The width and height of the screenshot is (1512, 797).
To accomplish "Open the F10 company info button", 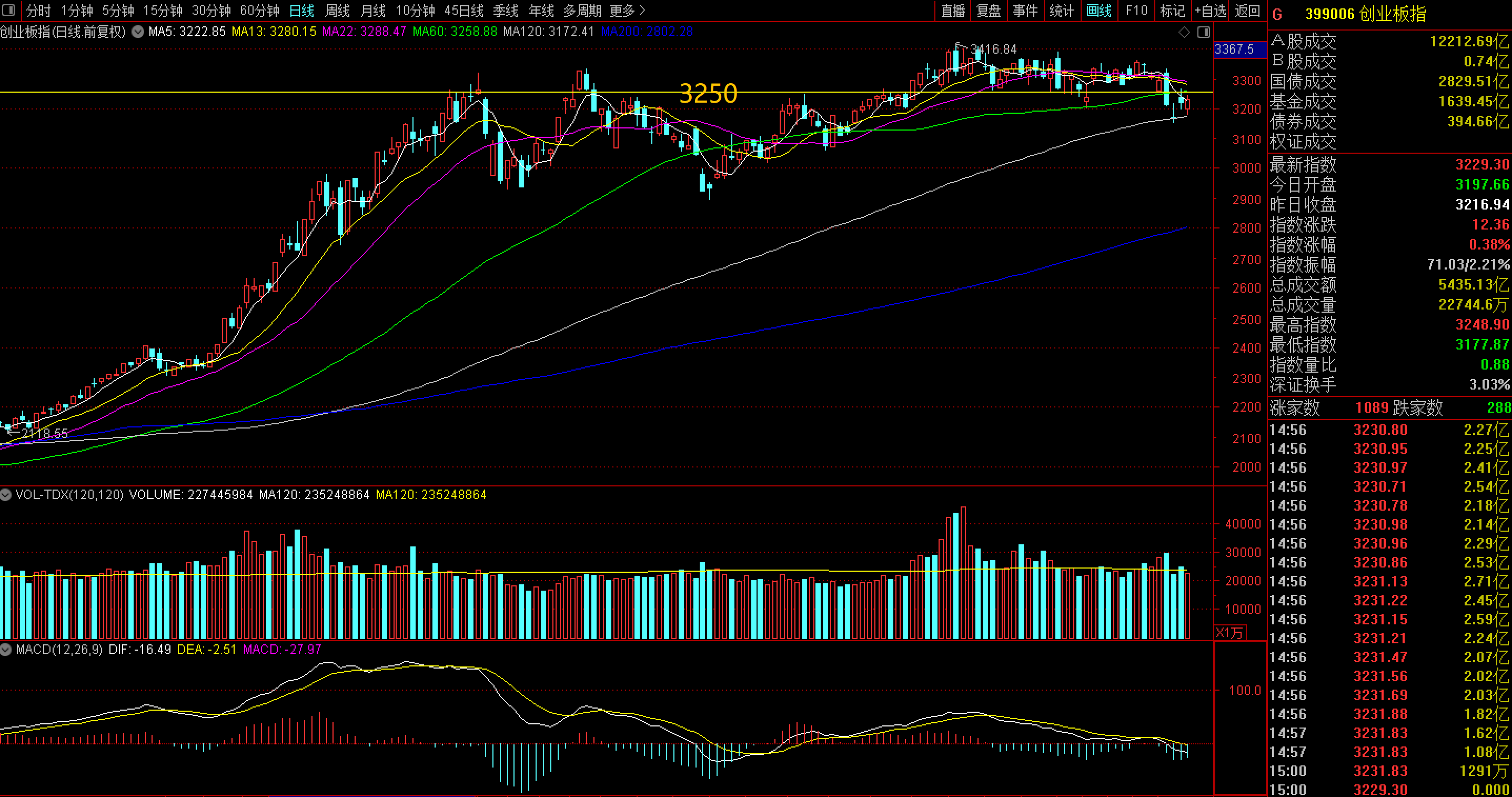I will (1136, 11).
